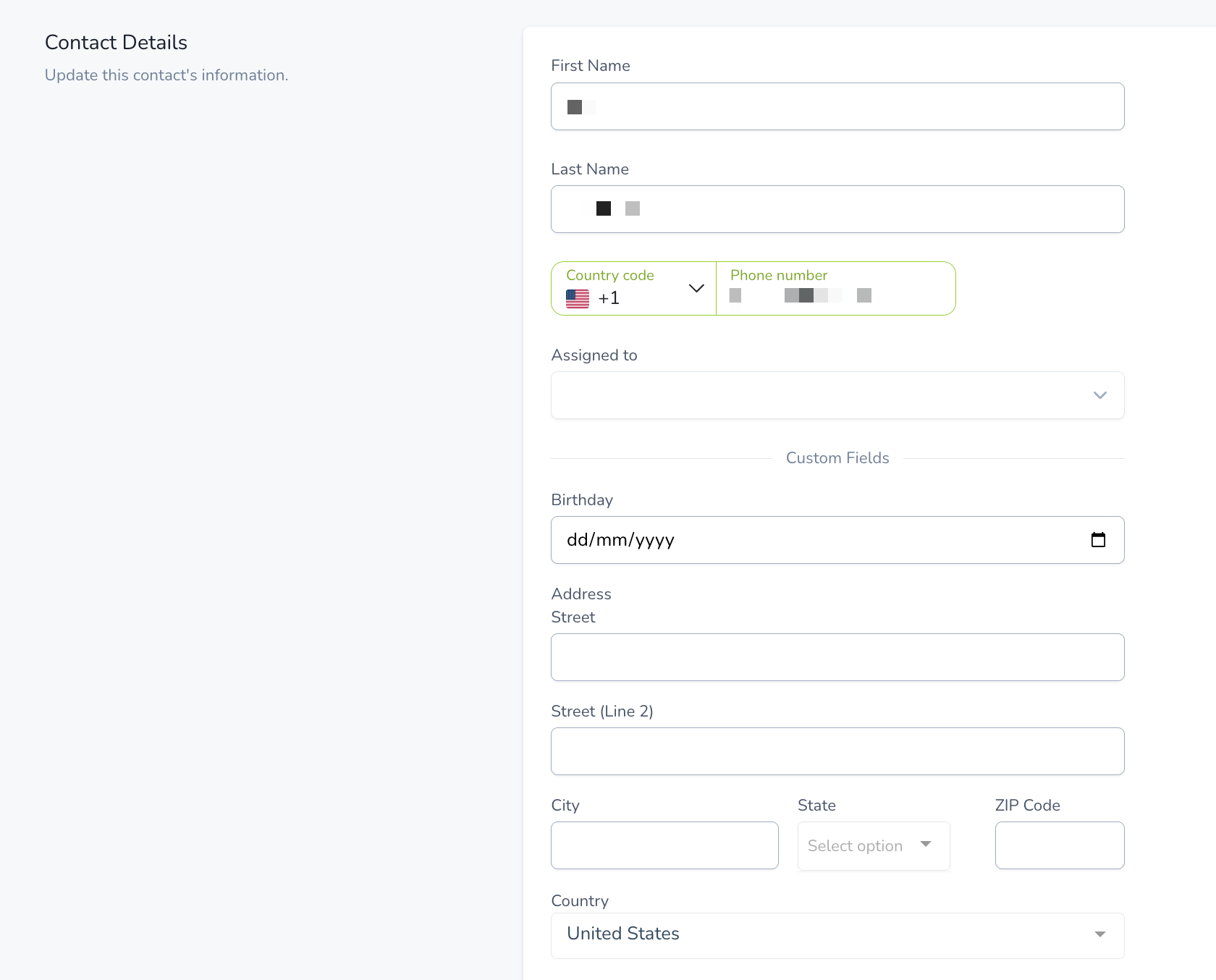Click the Country dropdown caret icon
Screen dimensions: 1216x980
tap(1100, 934)
